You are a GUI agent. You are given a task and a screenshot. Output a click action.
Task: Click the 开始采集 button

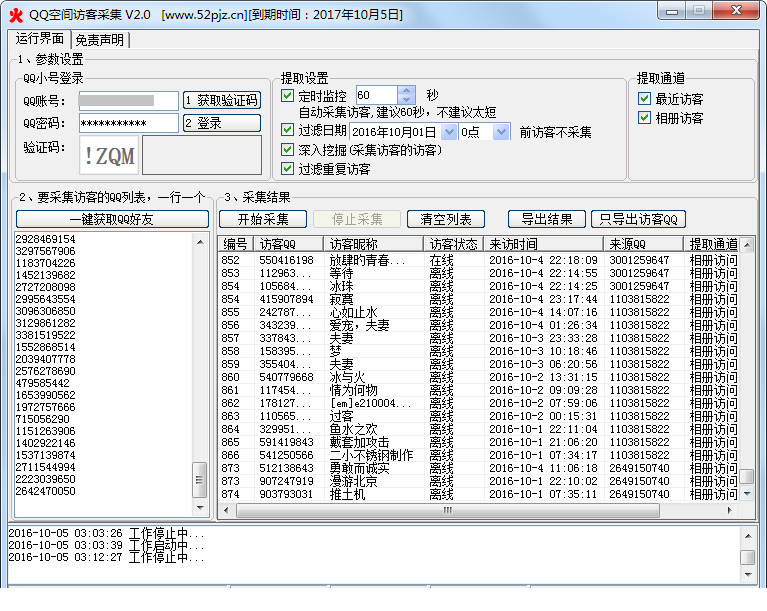263,219
